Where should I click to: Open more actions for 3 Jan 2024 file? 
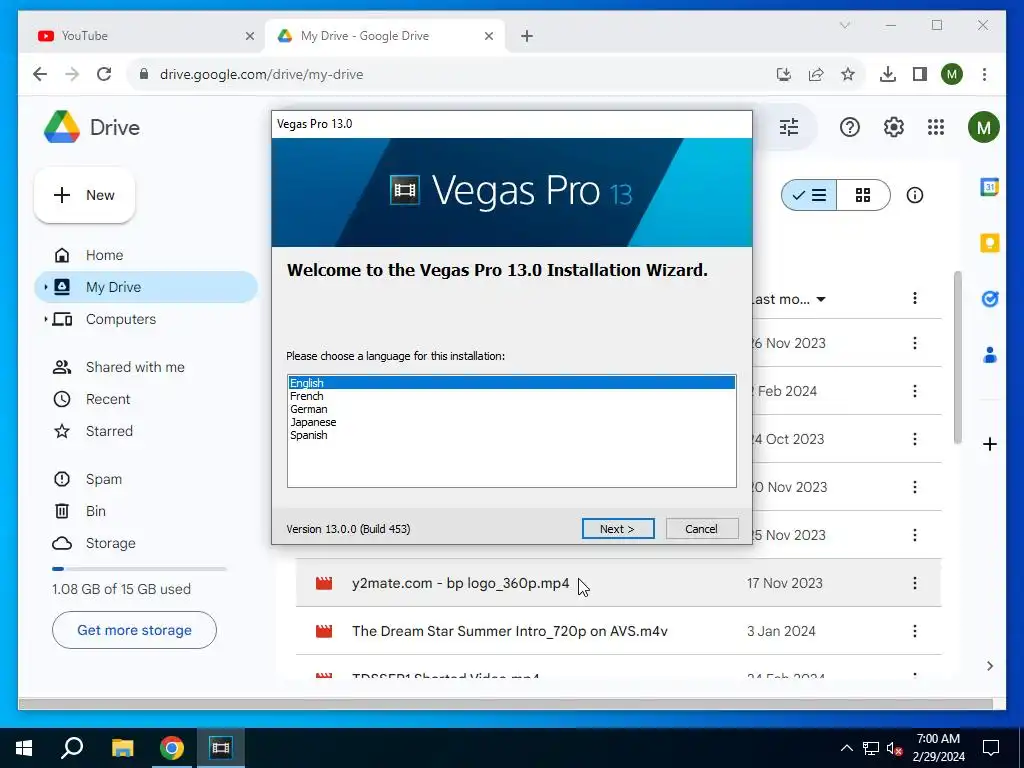pos(914,631)
